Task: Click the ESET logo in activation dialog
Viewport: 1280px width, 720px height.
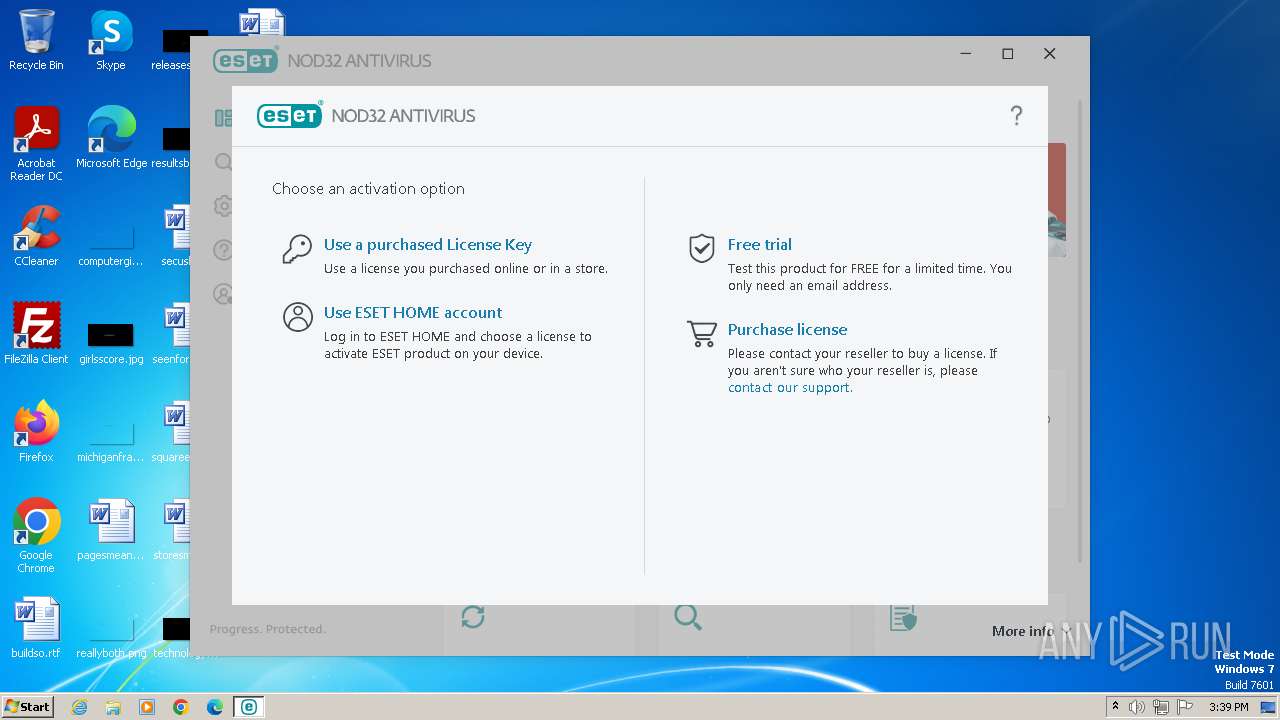Action: click(290, 115)
